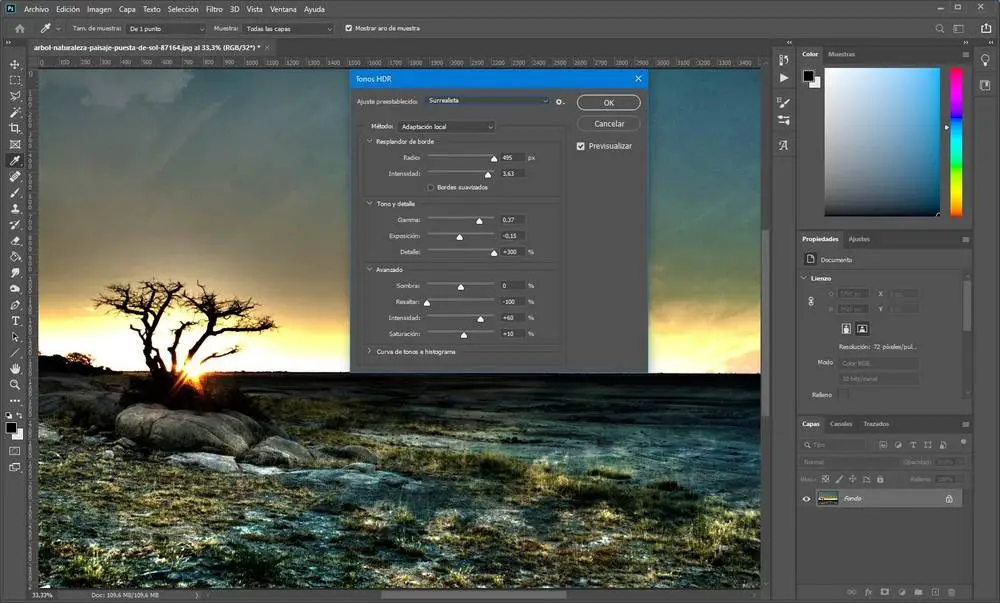Click OK in Tonos HDR dialog
The width and height of the screenshot is (1000, 603).
tap(609, 103)
